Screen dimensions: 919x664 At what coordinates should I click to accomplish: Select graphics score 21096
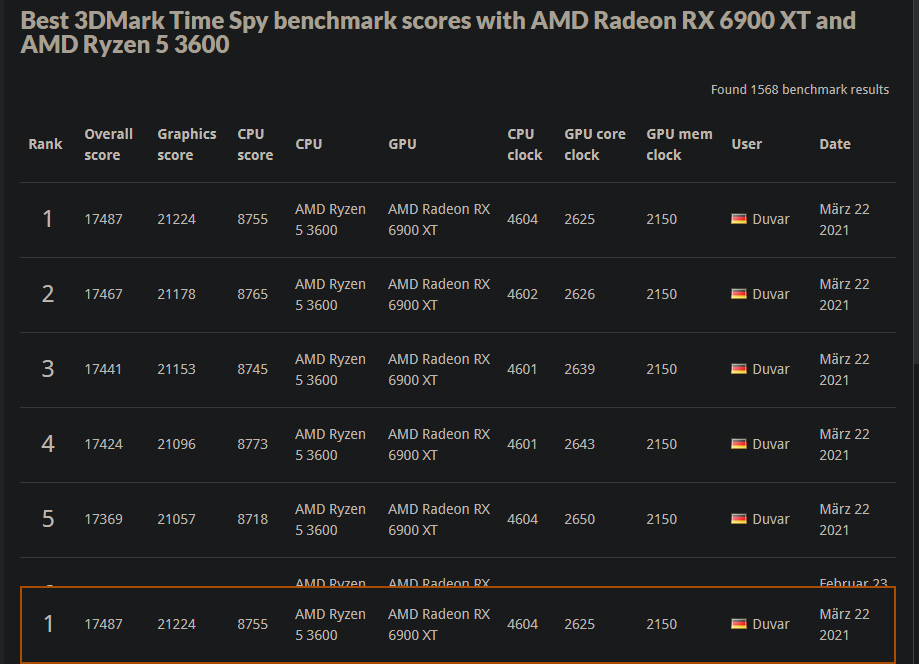(176, 444)
